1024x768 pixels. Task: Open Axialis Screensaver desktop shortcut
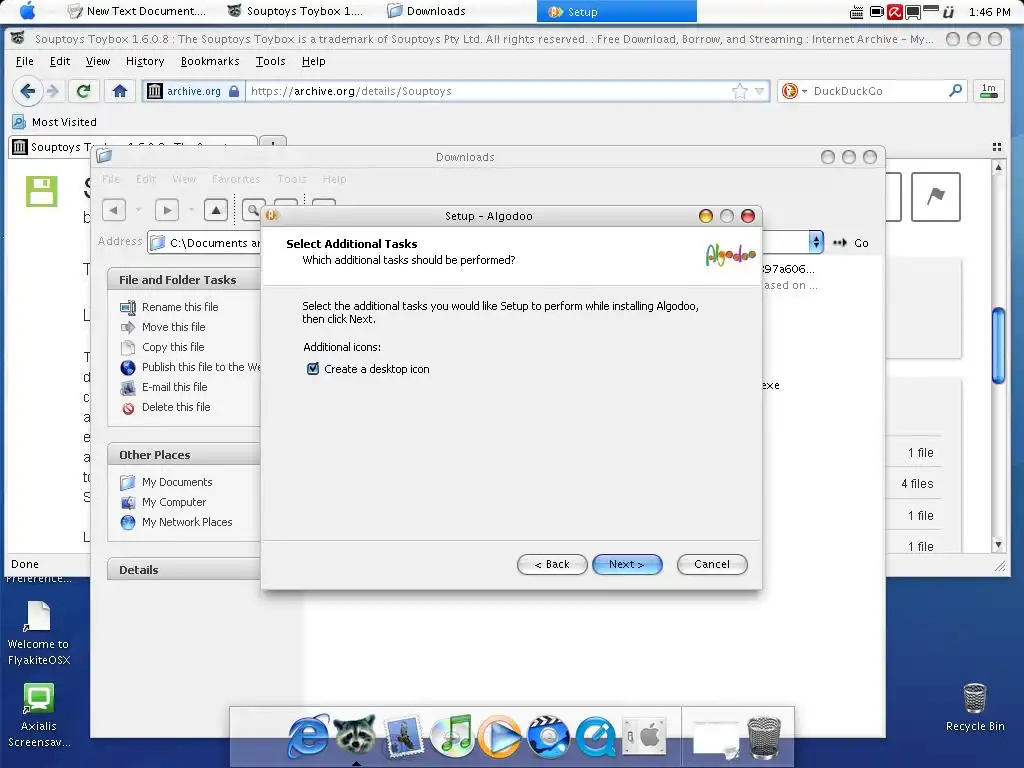(x=39, y=716)
